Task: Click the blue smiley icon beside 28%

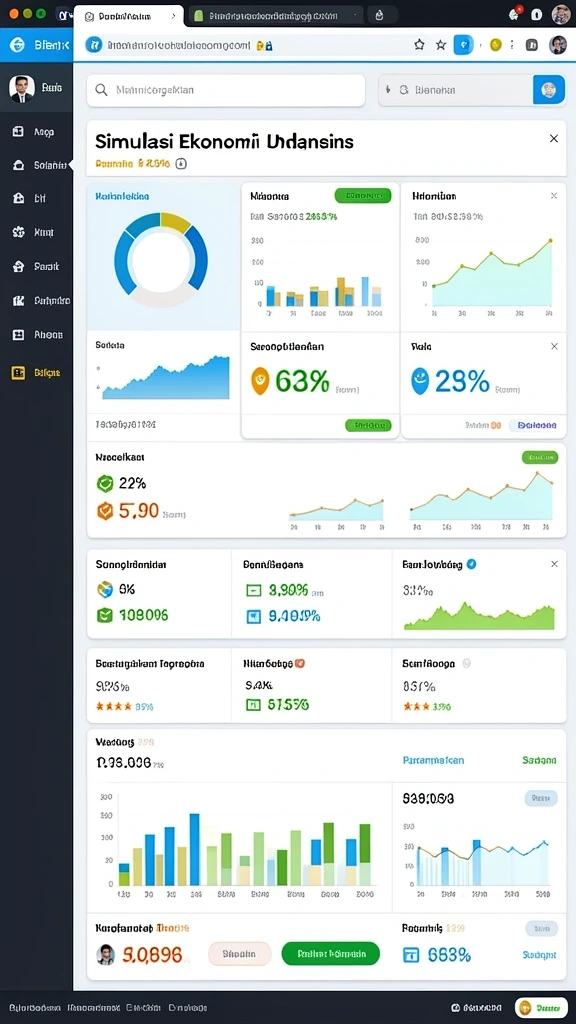Action: [x=420, y=381]
